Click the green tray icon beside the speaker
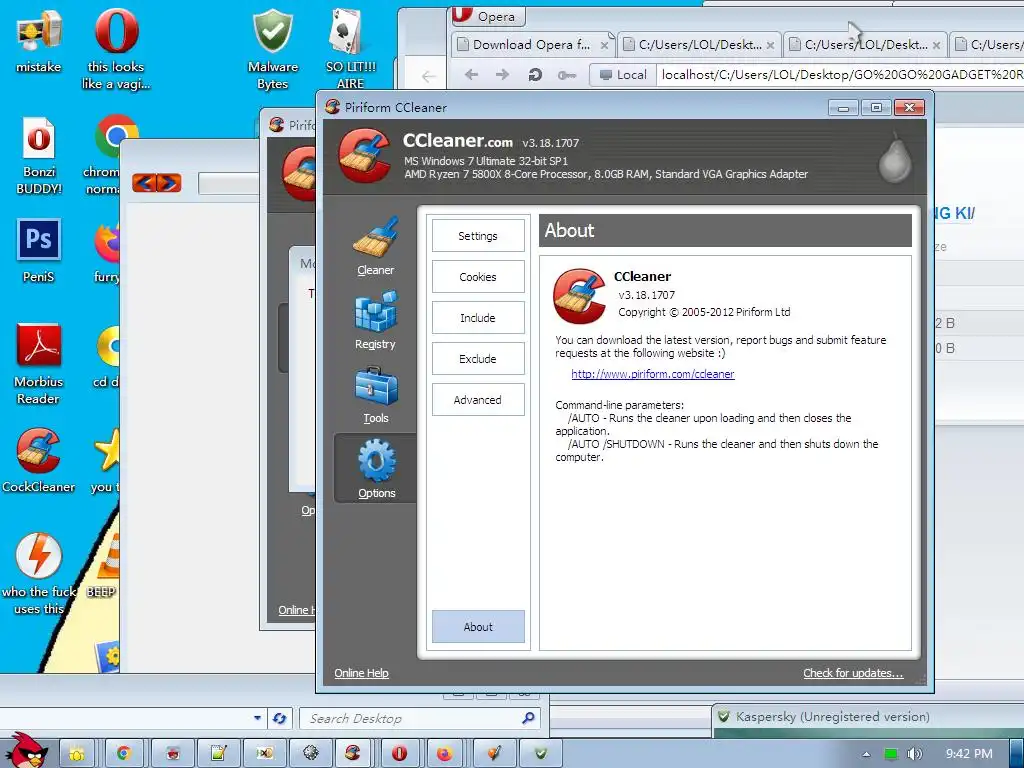This screenshot has height=768, width=1024. pyautogui.click(x=891, y=754)
